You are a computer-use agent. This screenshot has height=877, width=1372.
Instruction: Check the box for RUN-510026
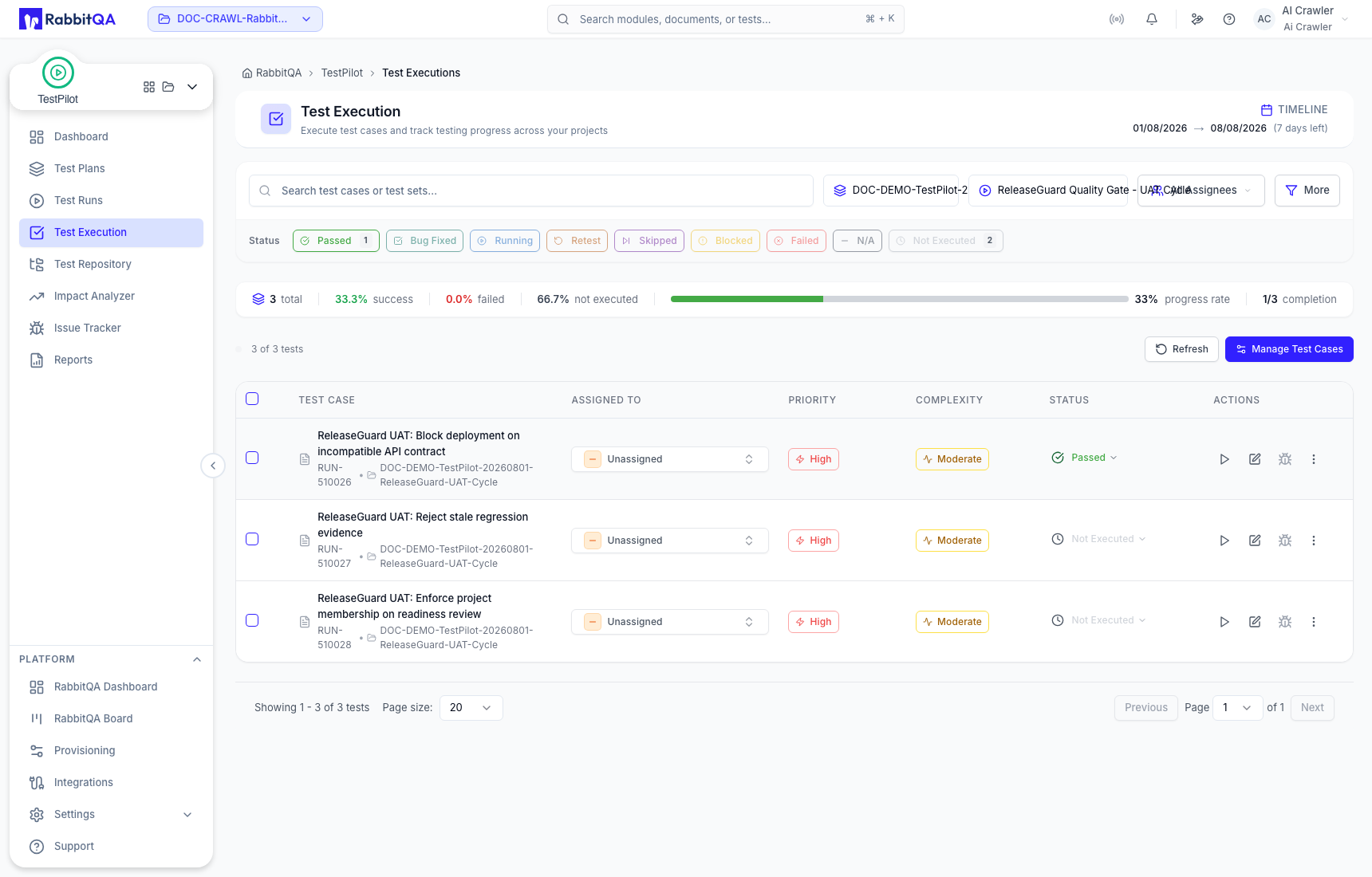point(252,458)
